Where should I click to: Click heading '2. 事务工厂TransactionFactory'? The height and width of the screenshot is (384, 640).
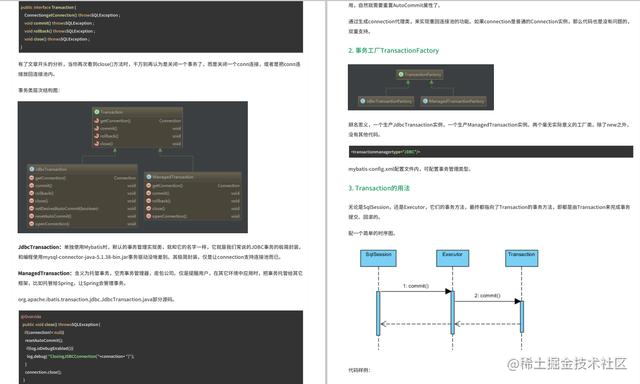(393, 51)
